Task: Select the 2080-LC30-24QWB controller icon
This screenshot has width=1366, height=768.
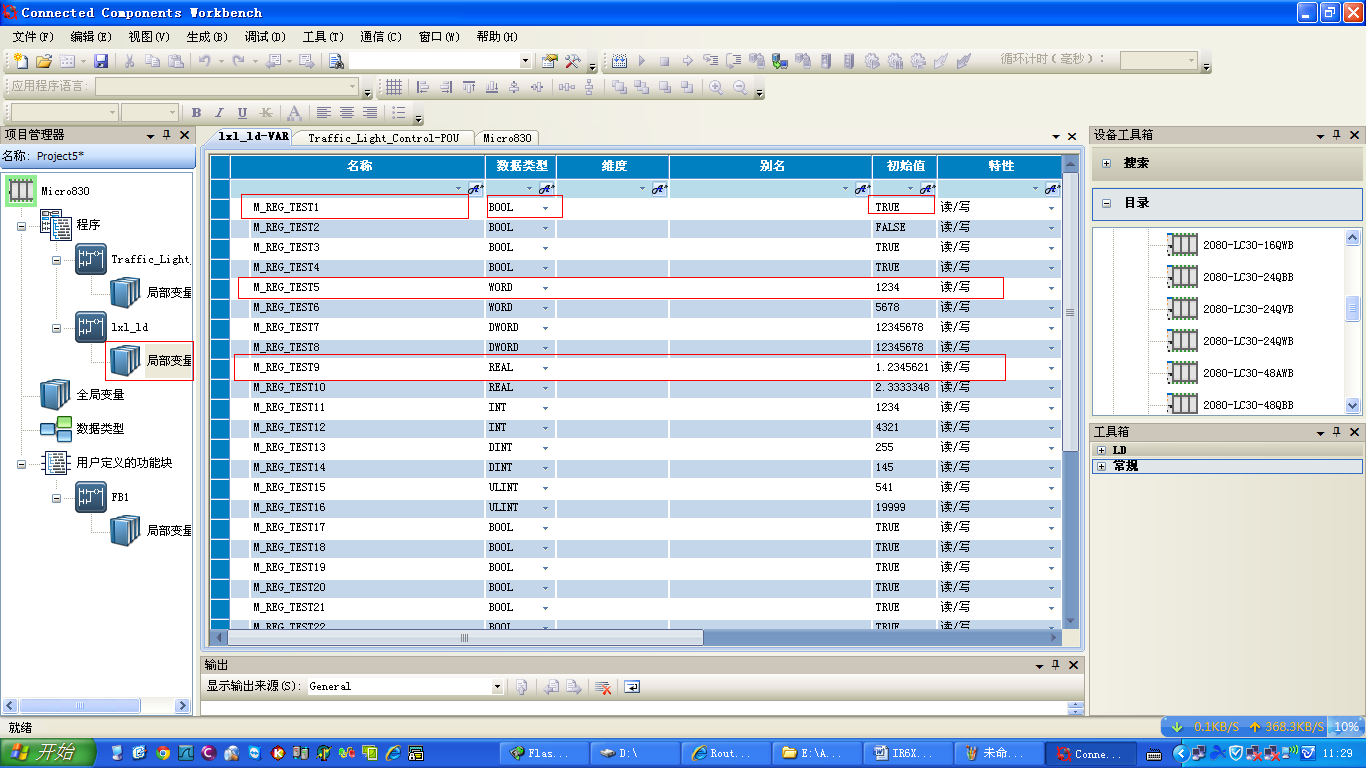Action: pos(1183,340)
